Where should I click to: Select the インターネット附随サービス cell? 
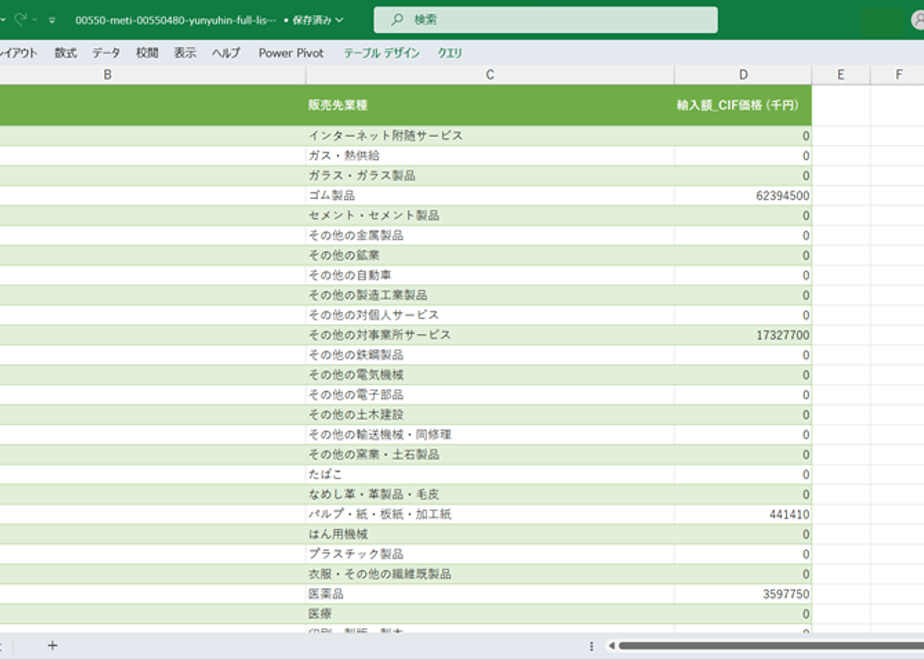point(490,136)
